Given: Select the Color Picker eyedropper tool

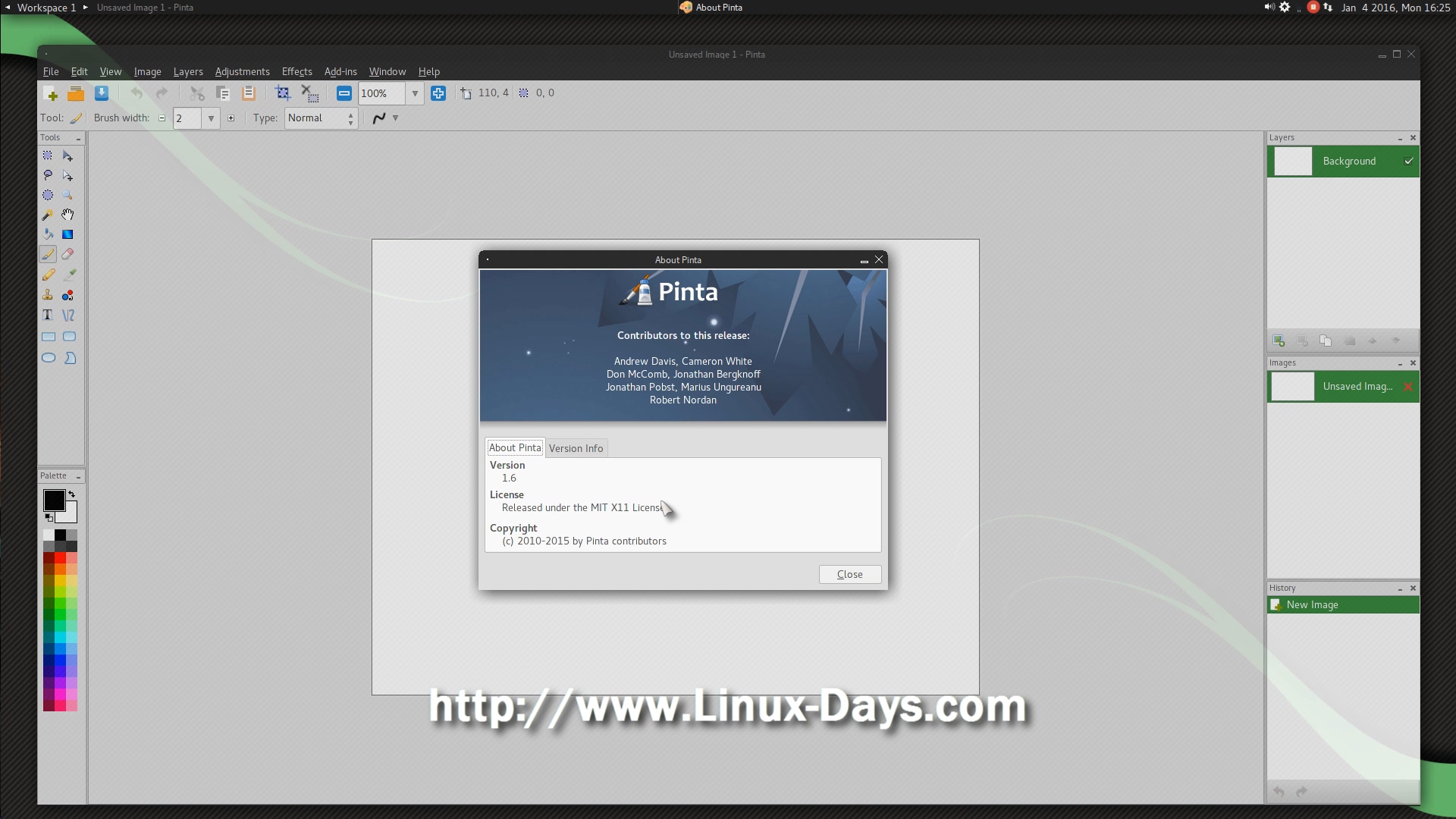Looking at the screenshot, I should click(68, 275).
